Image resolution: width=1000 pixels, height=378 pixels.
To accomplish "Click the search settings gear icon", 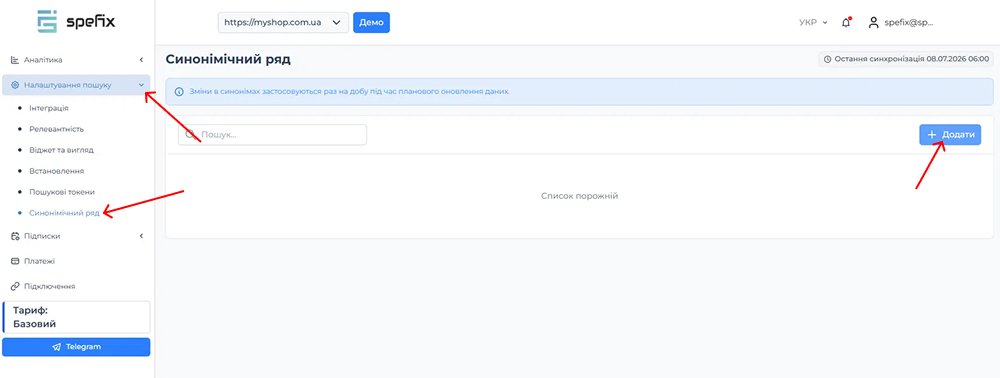I will click(15, 85).
